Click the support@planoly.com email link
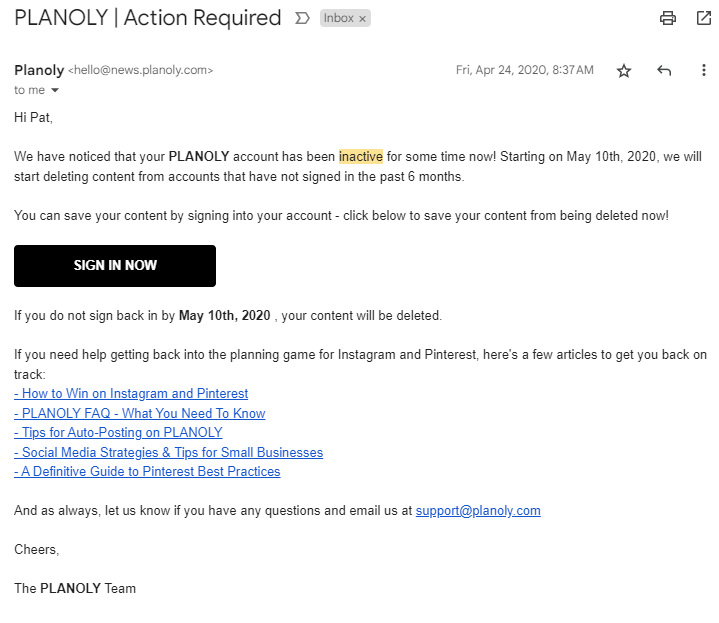This screenshot has width=719, height=623. click(x=478, y=511)
